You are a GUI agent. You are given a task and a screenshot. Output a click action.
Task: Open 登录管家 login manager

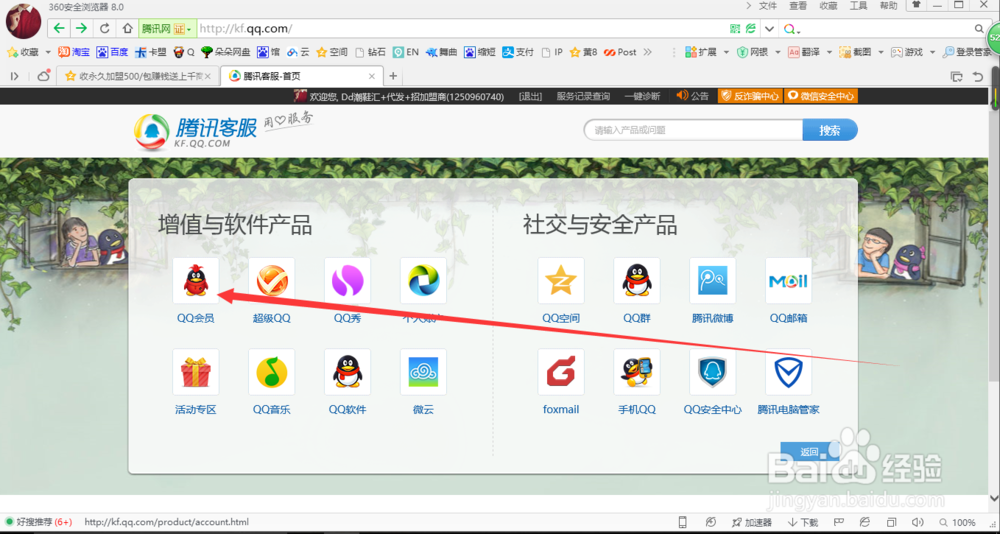point(966,52)
